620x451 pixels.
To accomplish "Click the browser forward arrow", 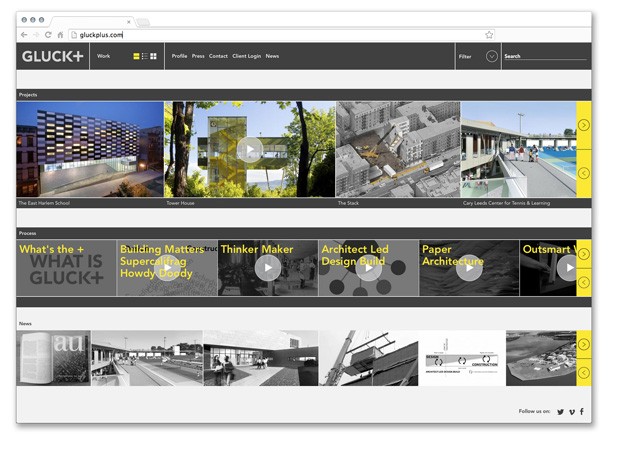I will [36, 35].
